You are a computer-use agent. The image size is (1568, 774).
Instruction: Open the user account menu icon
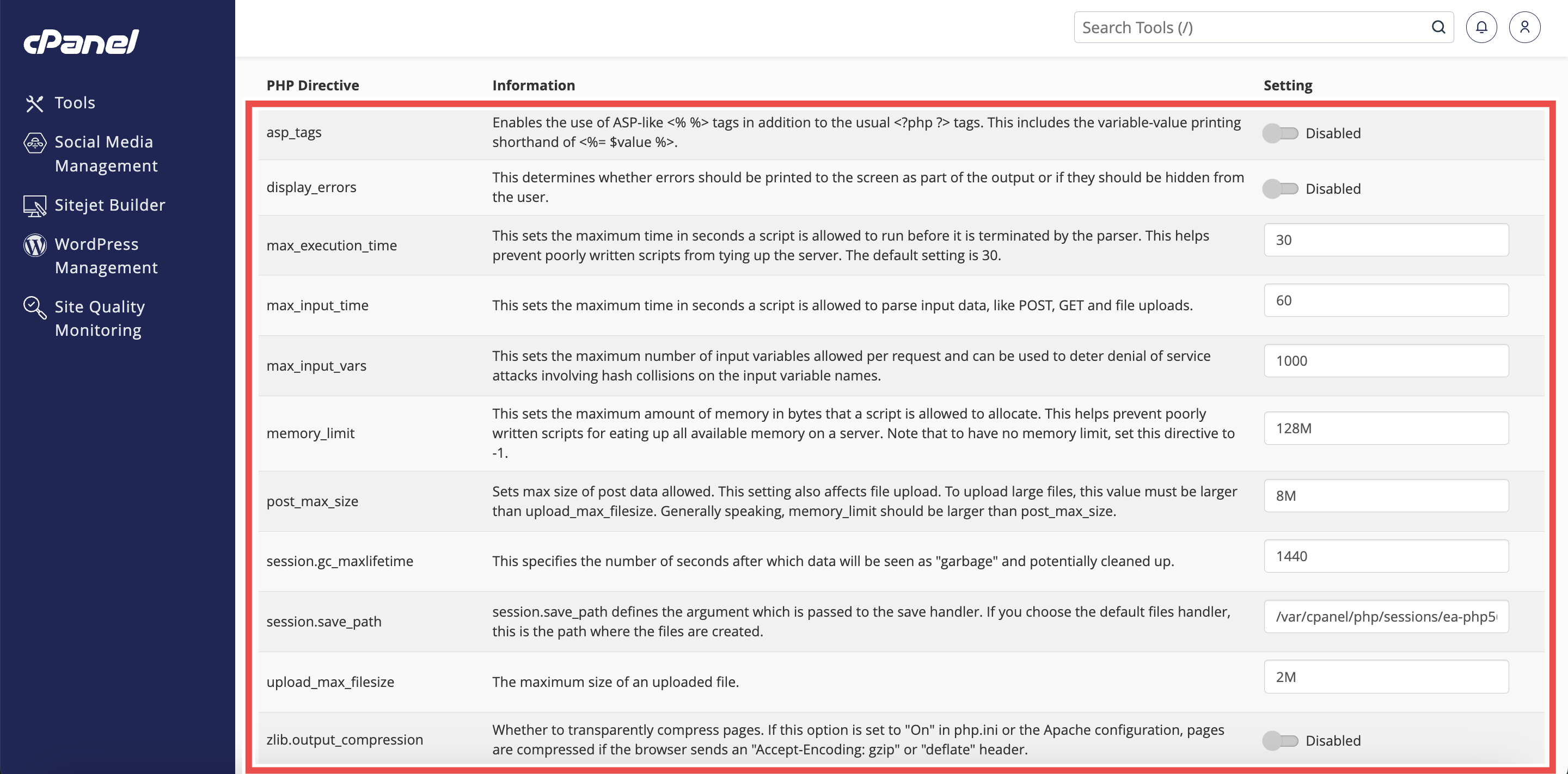click(1524, 27)
